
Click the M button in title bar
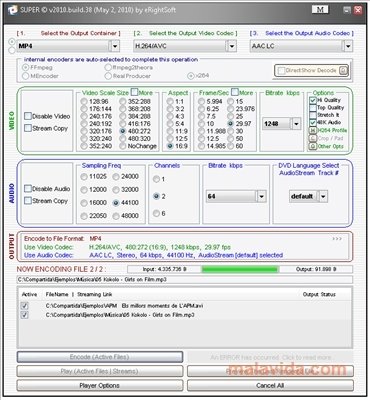tap(320, 10)
